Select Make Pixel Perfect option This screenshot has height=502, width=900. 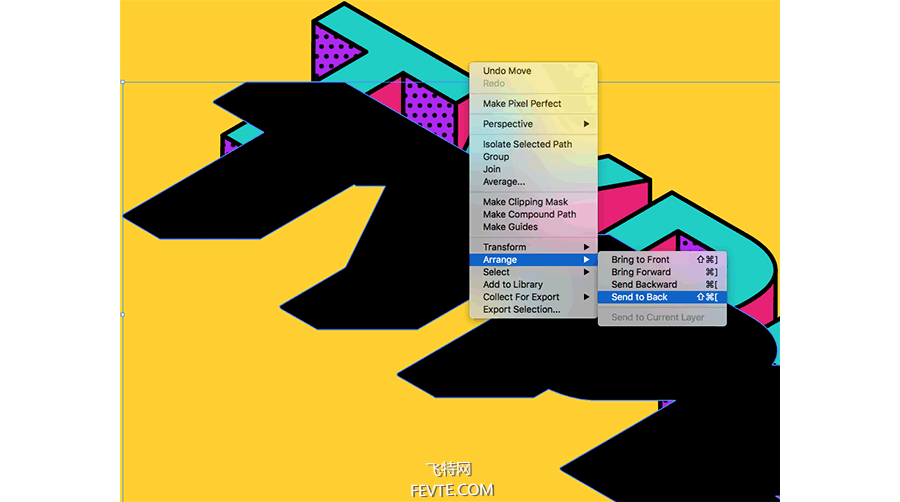(x=533, y=103)
